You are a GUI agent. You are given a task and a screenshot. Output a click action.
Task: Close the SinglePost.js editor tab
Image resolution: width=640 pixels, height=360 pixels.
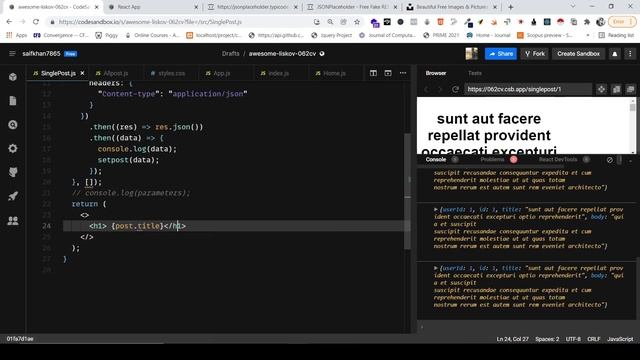point(82,73)
